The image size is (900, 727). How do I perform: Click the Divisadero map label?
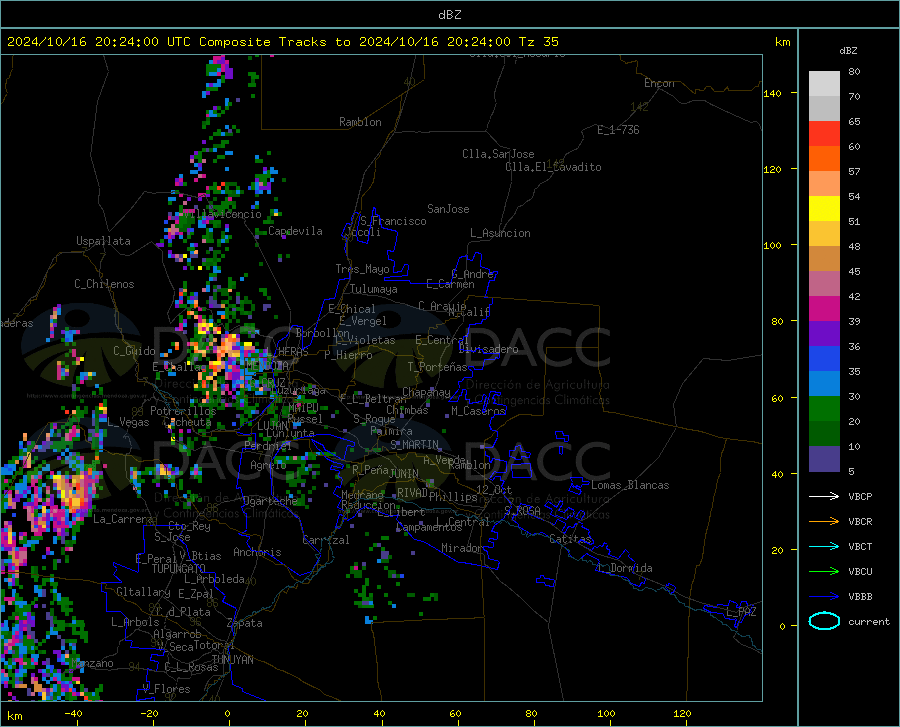tap(488, 349)
